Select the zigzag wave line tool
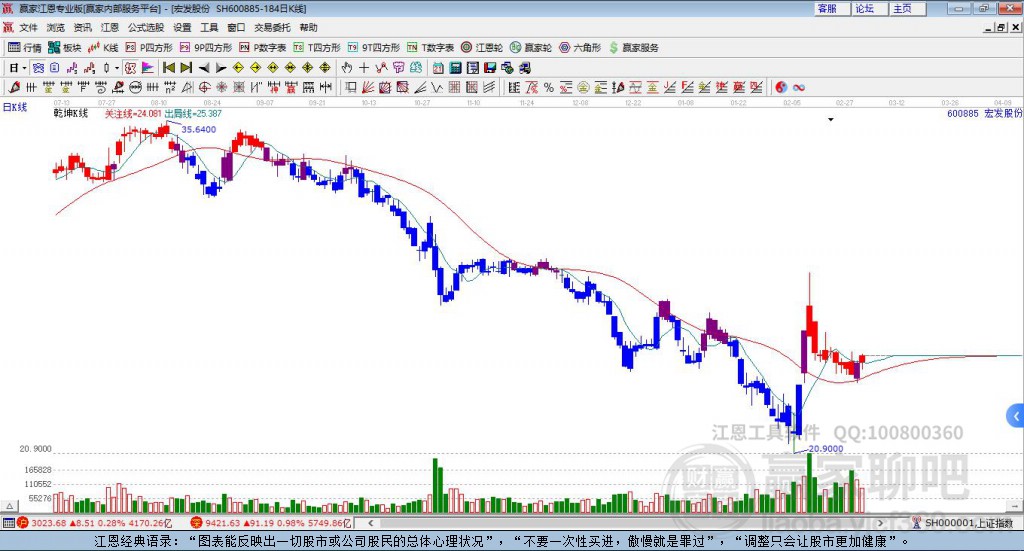Viewport: 1024px width, 551px height. (436, 87)
